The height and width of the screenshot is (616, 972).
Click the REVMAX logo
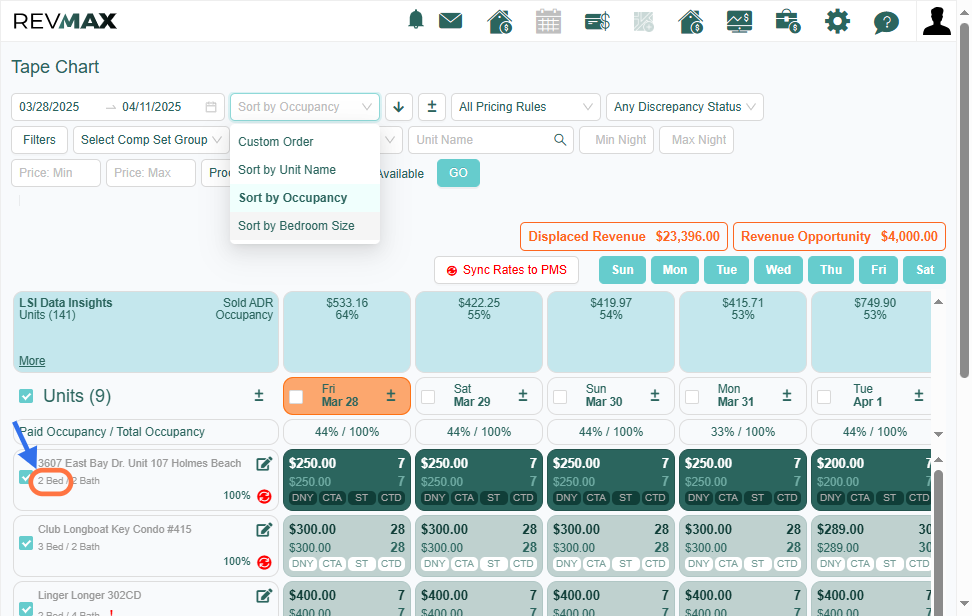[x=64, y=21]
